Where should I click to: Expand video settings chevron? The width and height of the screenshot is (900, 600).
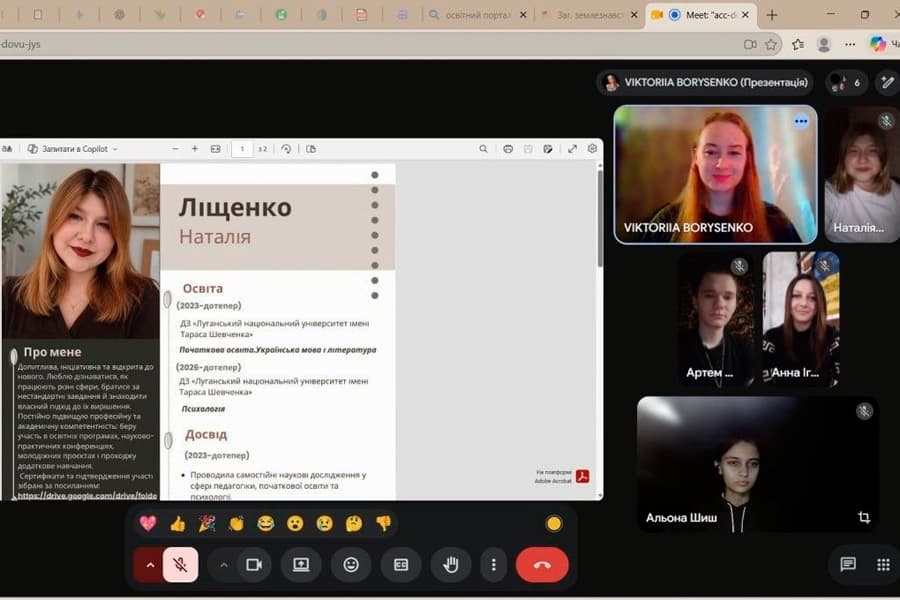[x=224, y=565]
